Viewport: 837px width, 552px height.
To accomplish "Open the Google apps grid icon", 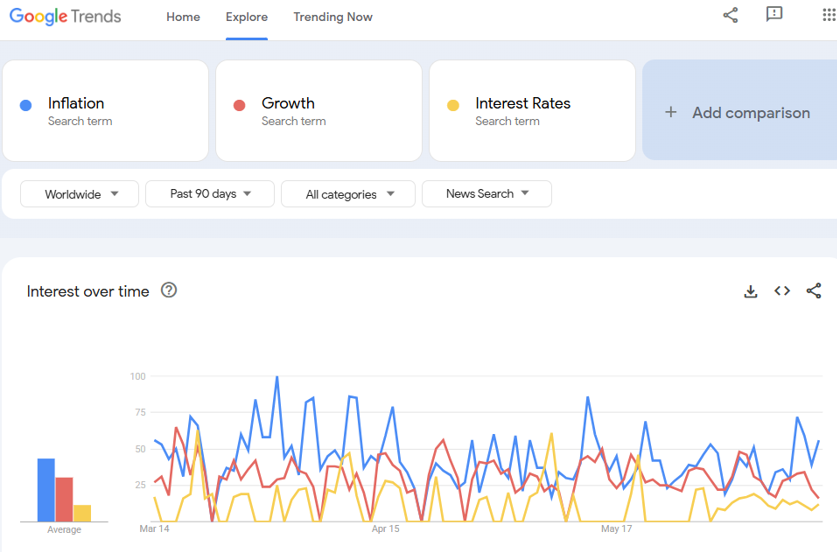I will point(829,15).
